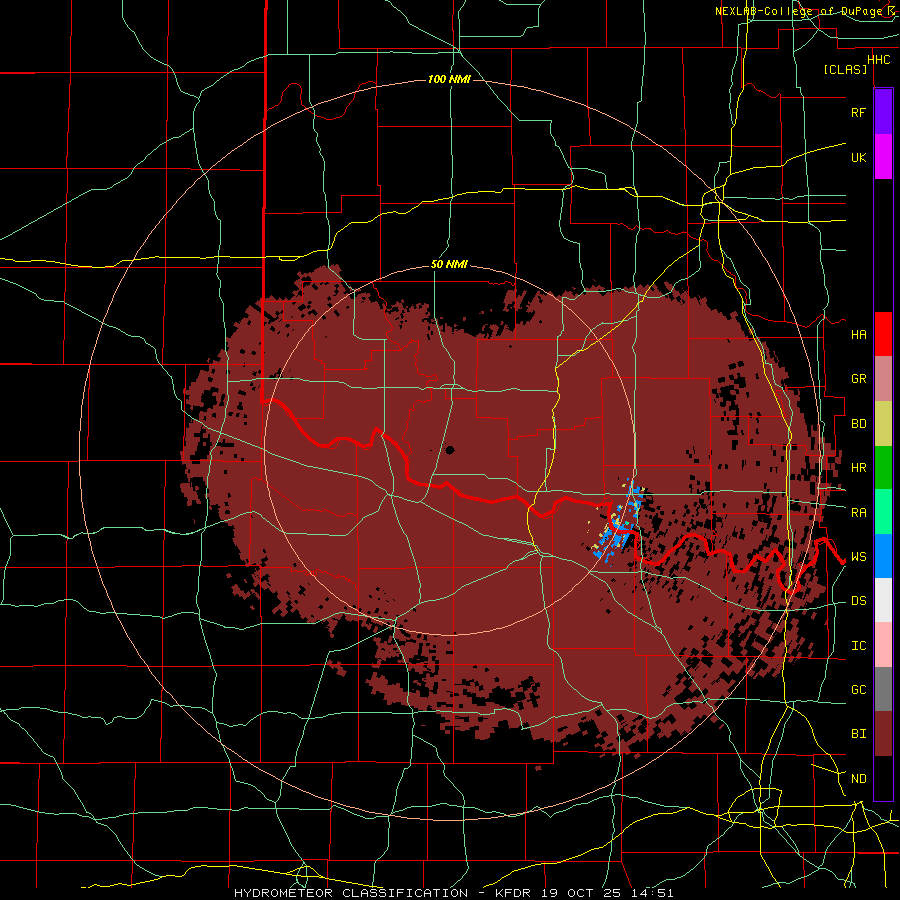The image size is (900, 900).
Task: Click the 14:51 timestamp
Action: point(654,893)
